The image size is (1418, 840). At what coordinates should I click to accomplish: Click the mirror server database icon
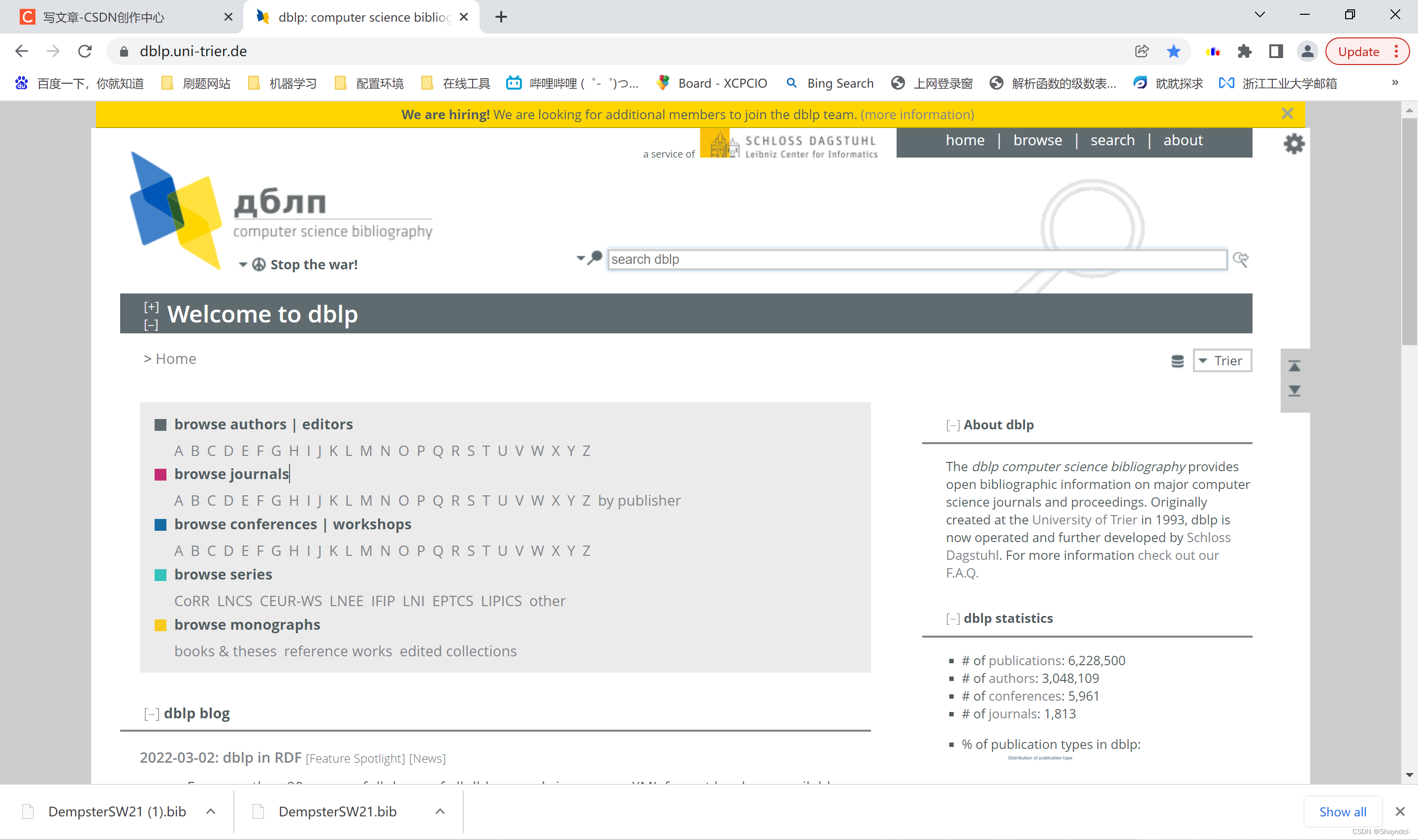[x=1177, y=361]
